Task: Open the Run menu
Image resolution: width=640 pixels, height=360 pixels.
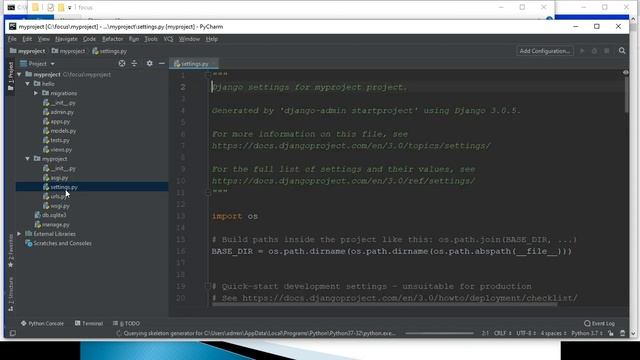Action: (134, 39)
